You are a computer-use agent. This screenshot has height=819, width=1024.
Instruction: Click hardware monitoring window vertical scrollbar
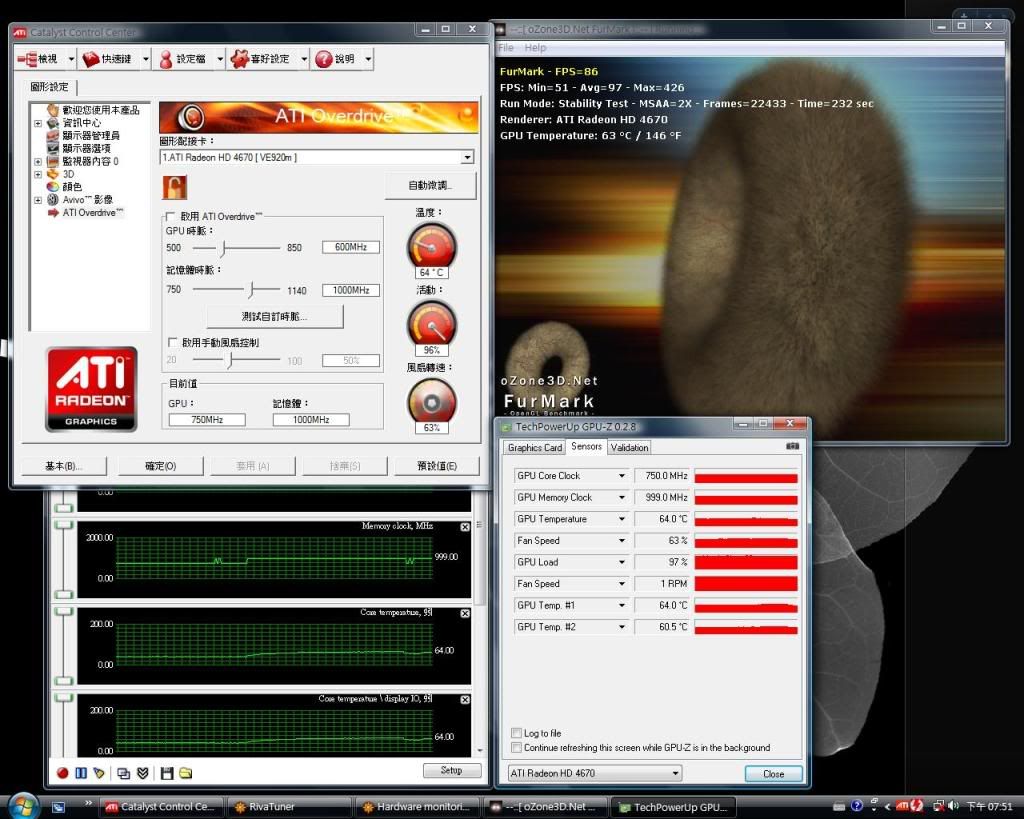[480, 620]
